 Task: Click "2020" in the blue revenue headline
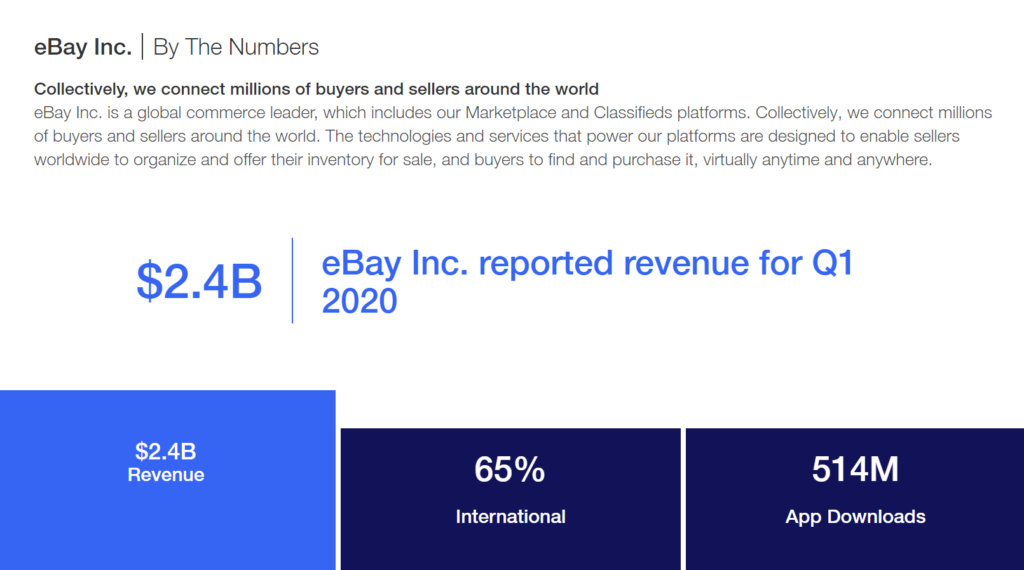coord(359,300)
